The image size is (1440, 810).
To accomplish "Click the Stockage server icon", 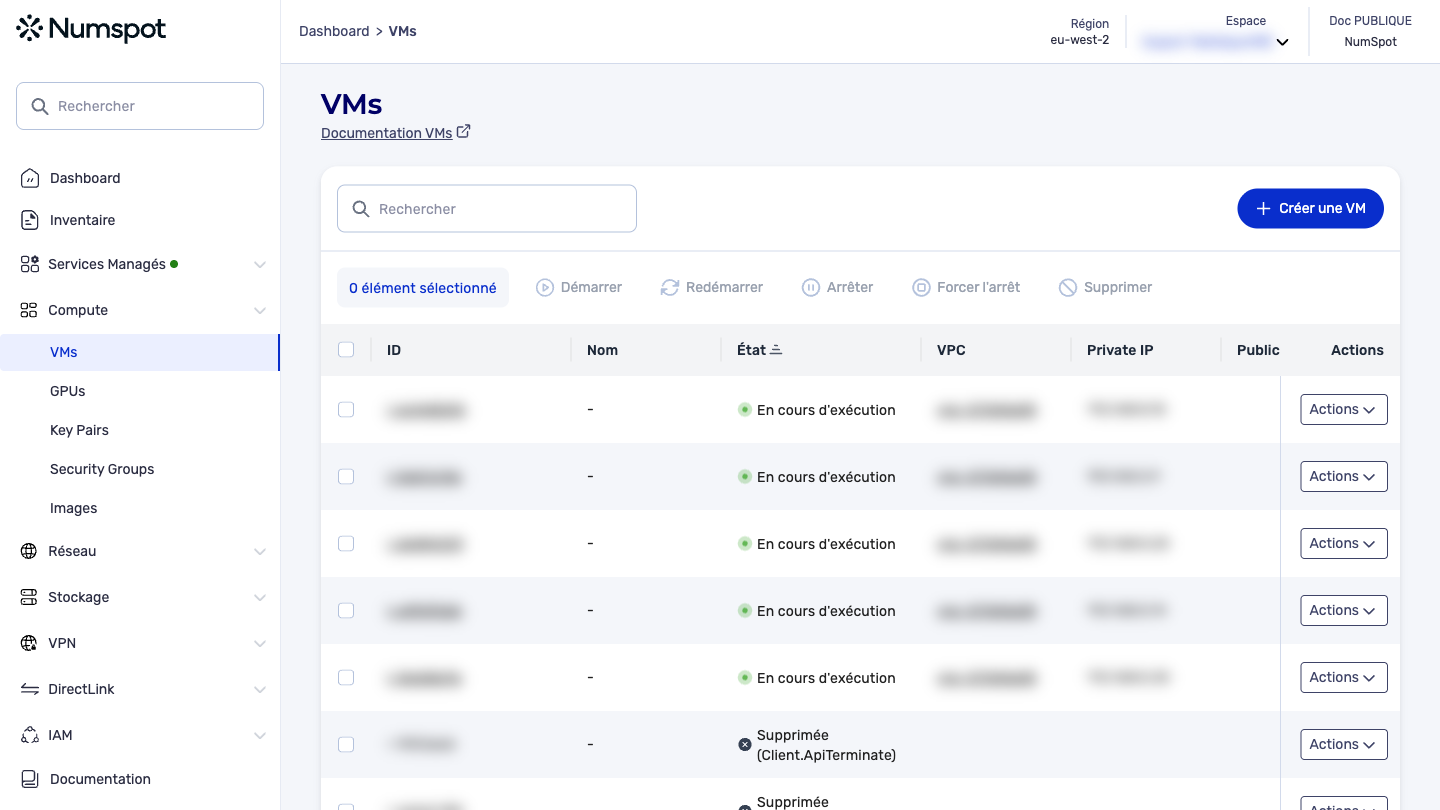I will [30, 597].
